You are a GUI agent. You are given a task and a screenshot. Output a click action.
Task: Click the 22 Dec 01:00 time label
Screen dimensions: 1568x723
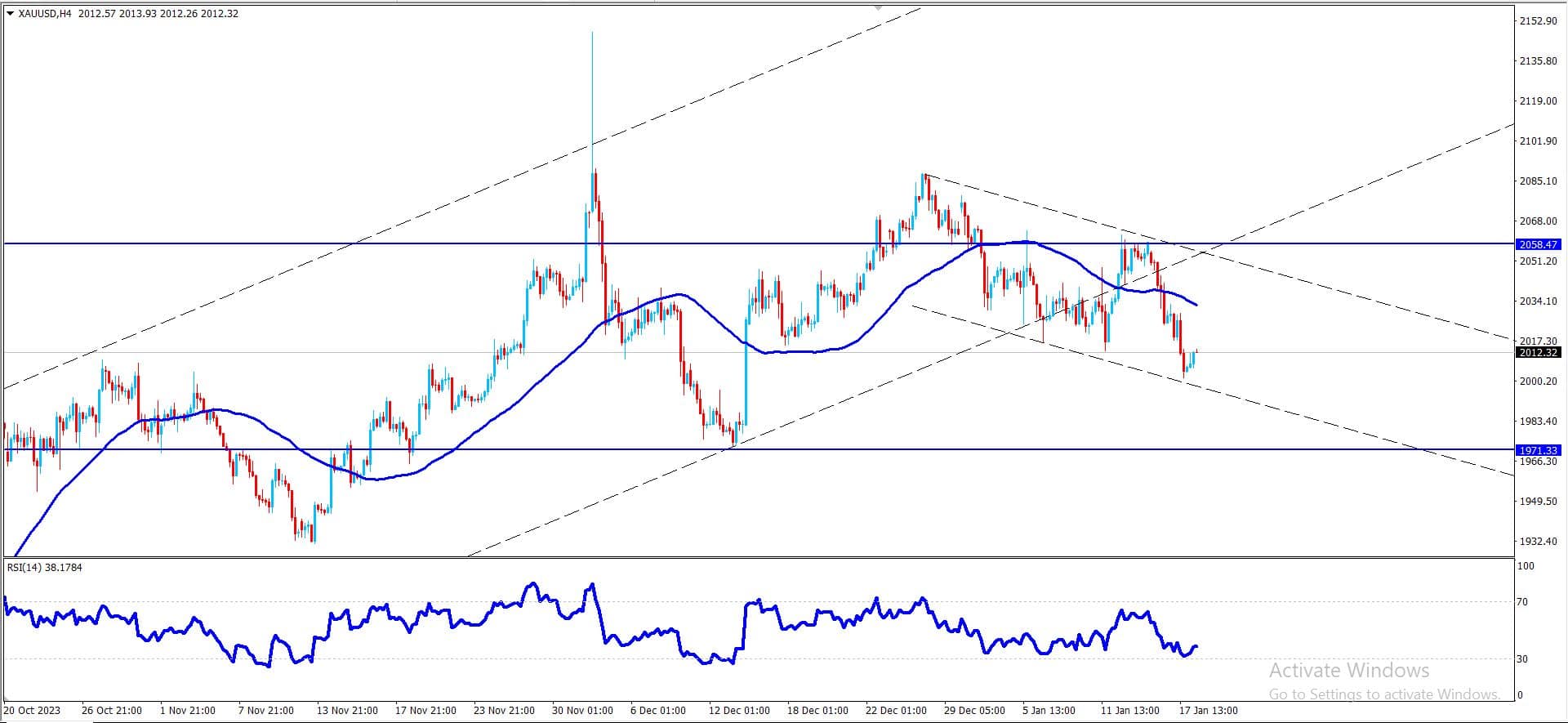[896, 711]
